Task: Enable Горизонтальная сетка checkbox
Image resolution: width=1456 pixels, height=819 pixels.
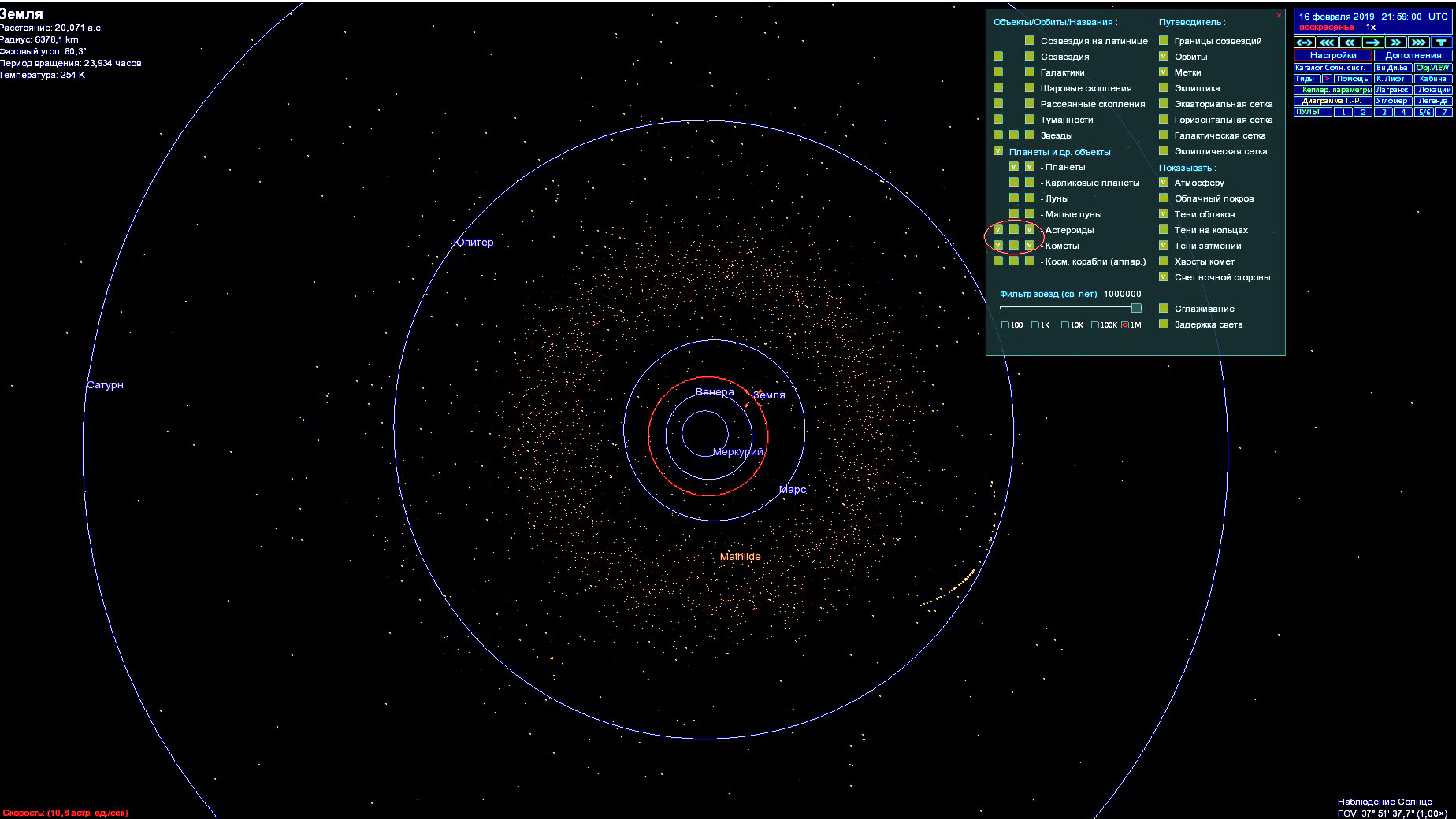Action: 1164,120
